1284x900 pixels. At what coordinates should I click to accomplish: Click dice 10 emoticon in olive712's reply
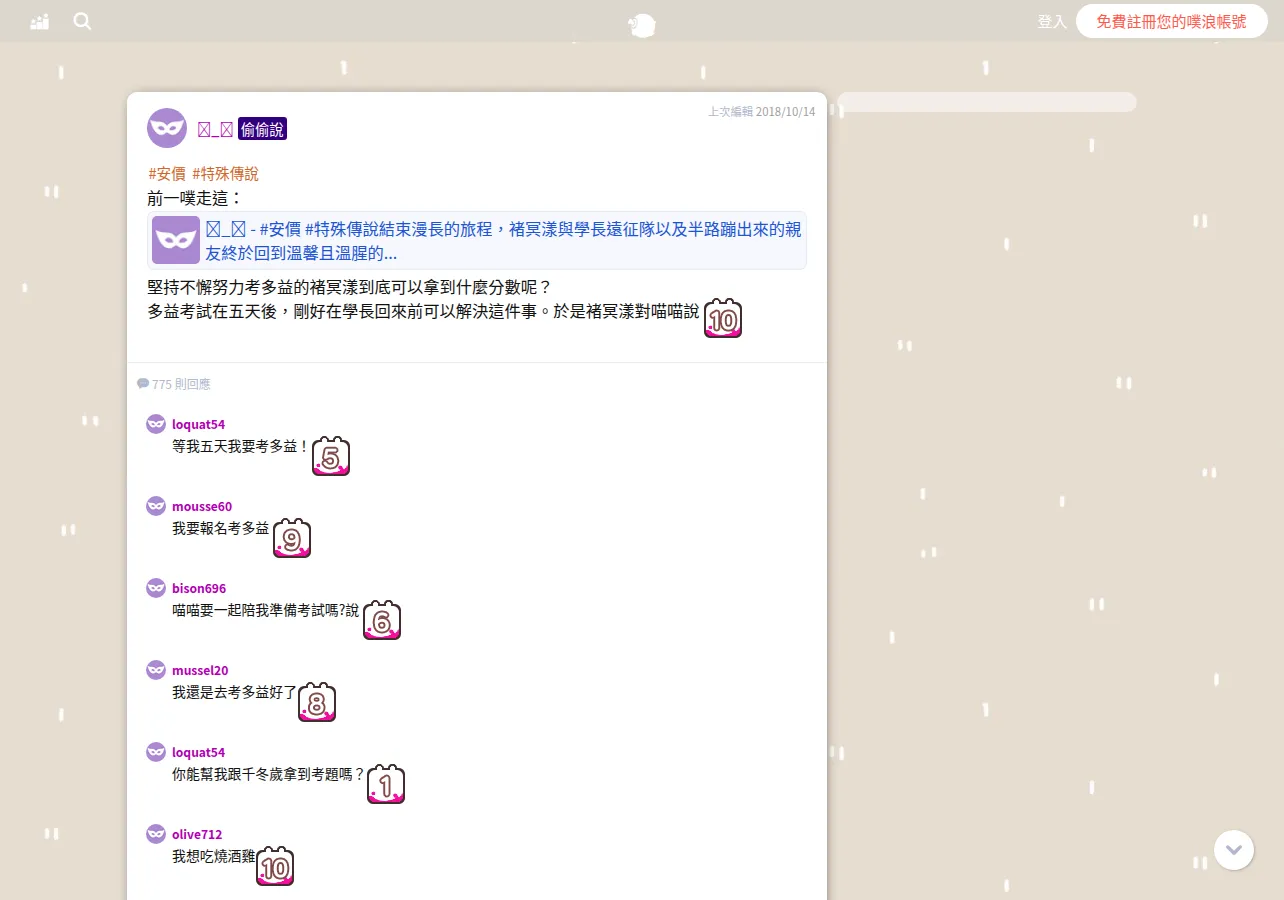coord(275,866)
